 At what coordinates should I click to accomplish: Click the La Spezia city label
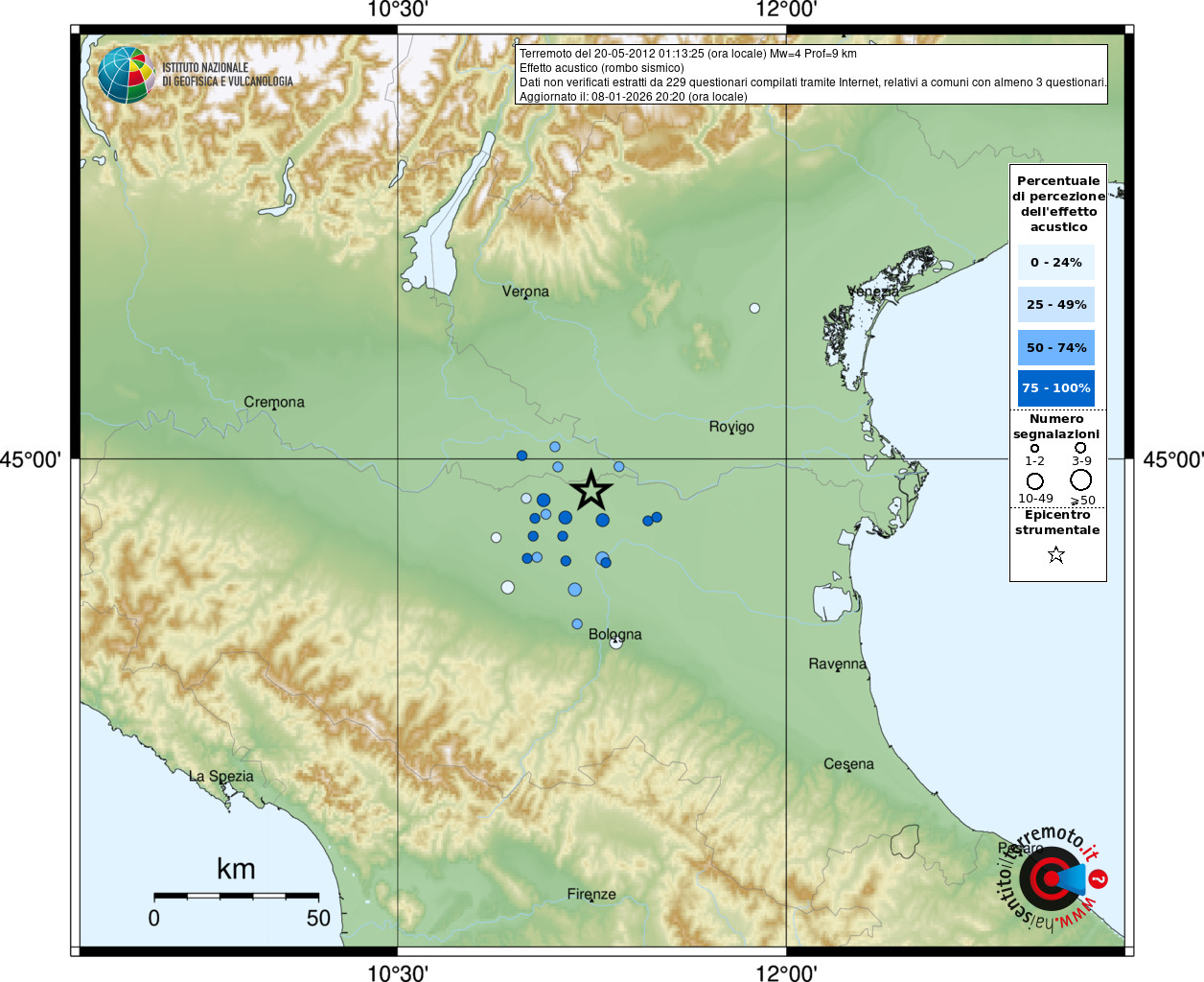[x=221, y=777]
